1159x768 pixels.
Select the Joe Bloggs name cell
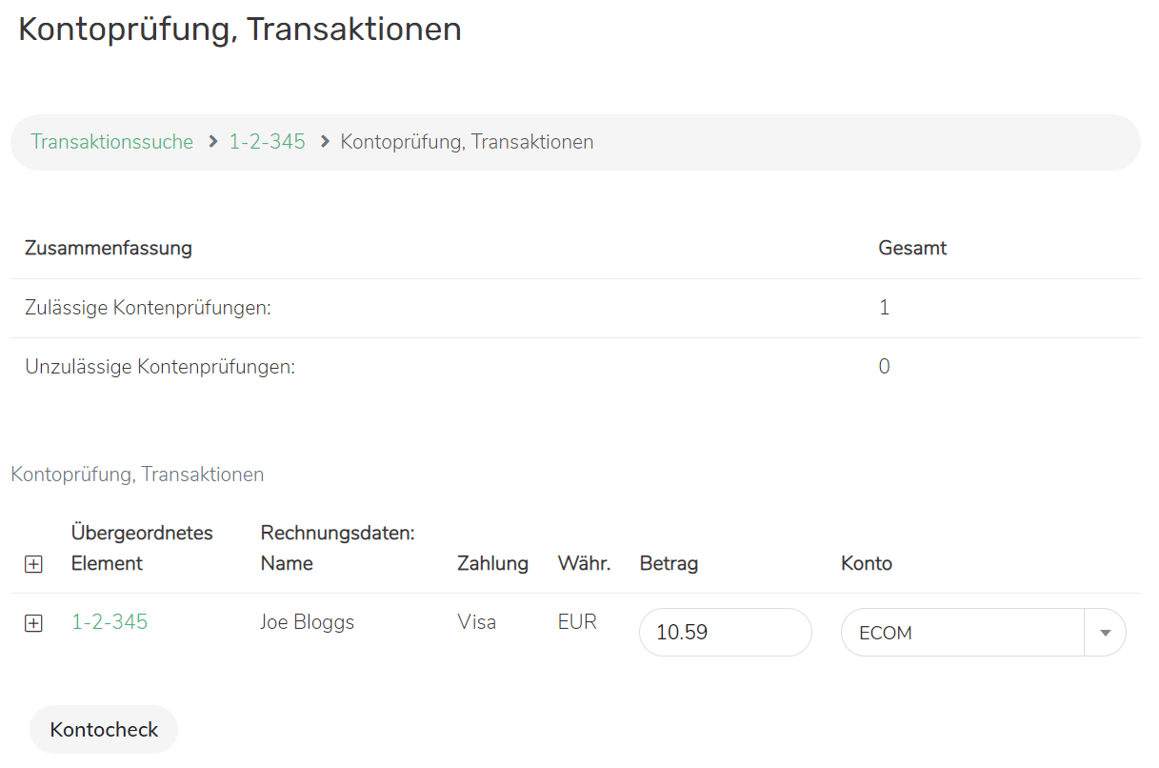click(307, 622)
